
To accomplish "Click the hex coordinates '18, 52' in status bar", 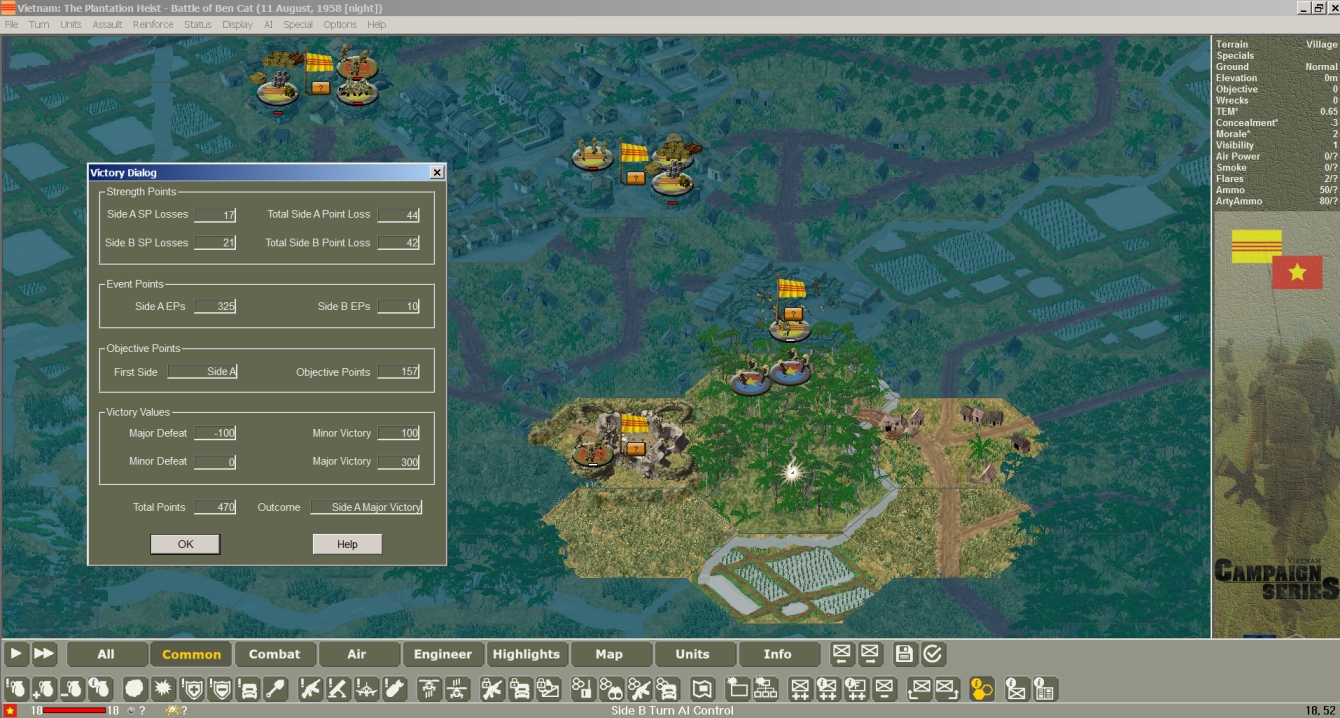I will [x=1322, y=711].
